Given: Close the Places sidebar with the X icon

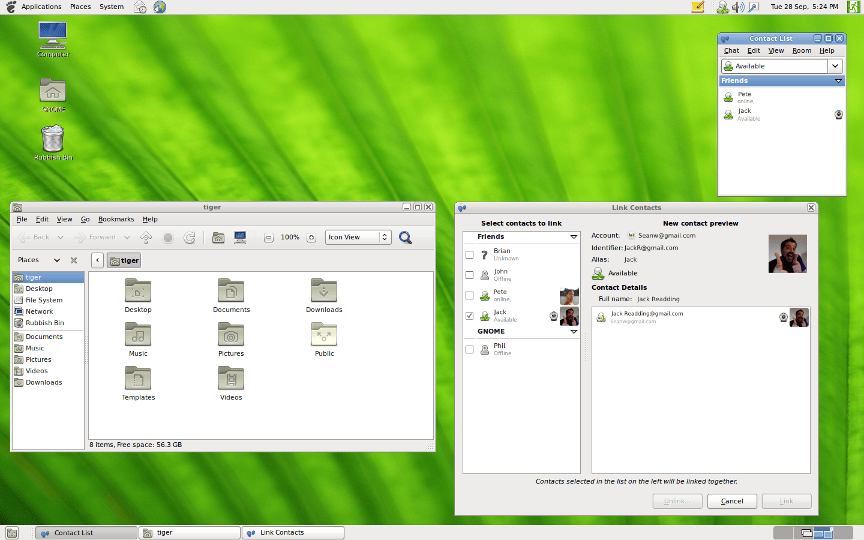Looking at the screenshot, I should pos(74,260).
